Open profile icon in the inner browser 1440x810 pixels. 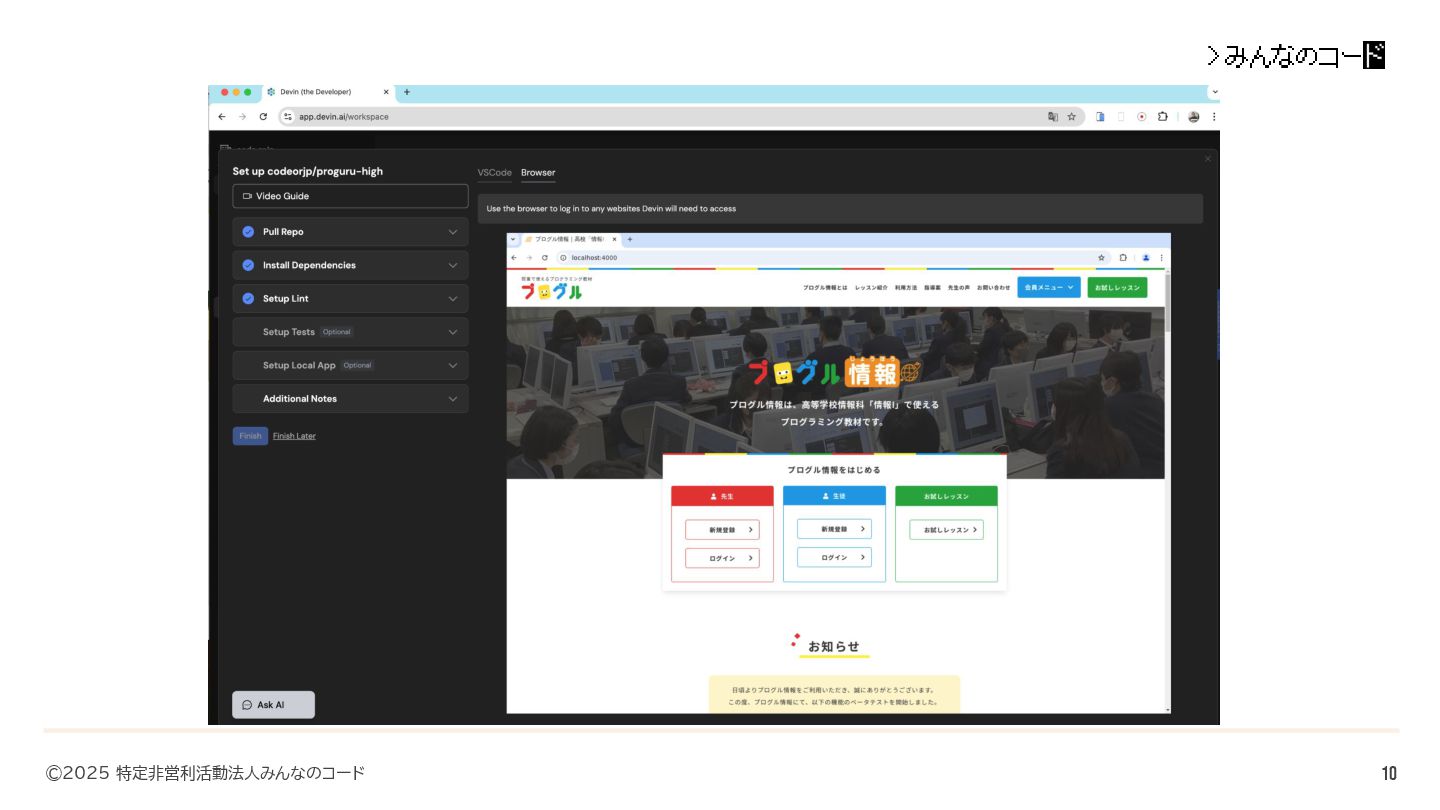tap(1146, 257)
